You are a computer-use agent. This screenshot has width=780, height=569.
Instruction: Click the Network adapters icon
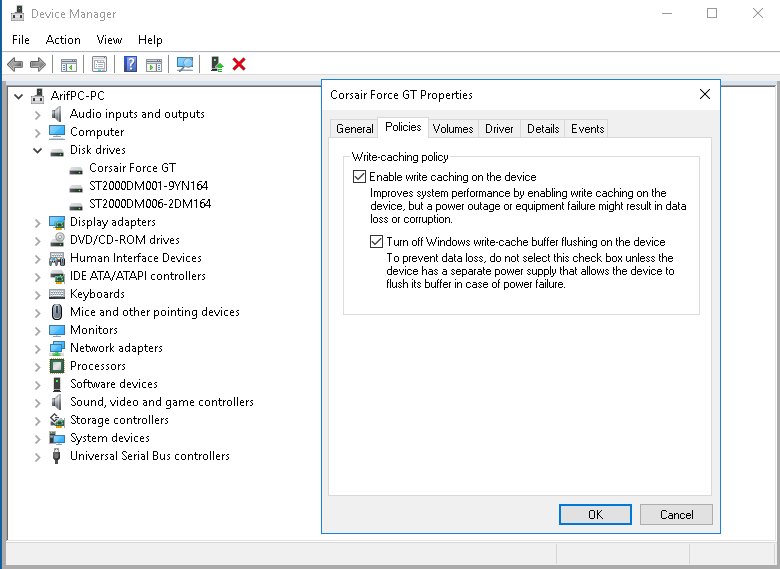[57, 348]
